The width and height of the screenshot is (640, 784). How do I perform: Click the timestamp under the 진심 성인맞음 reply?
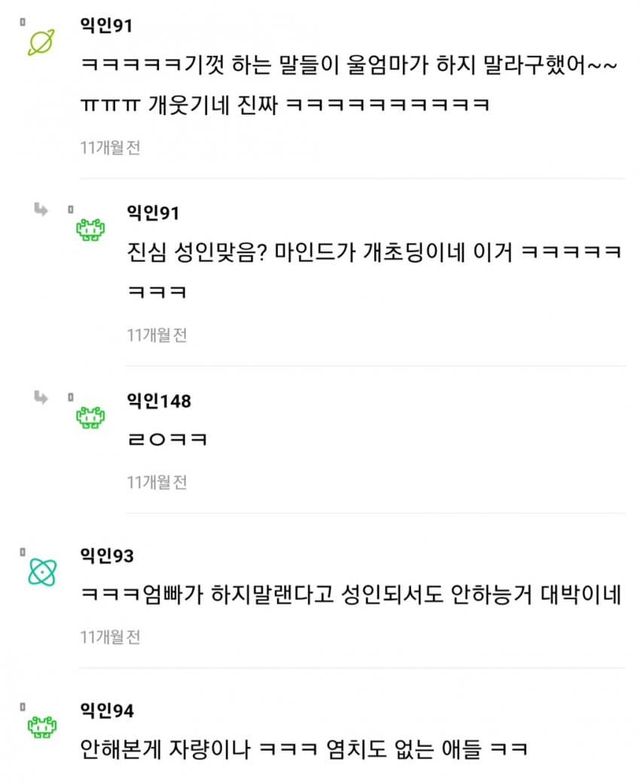157,335
